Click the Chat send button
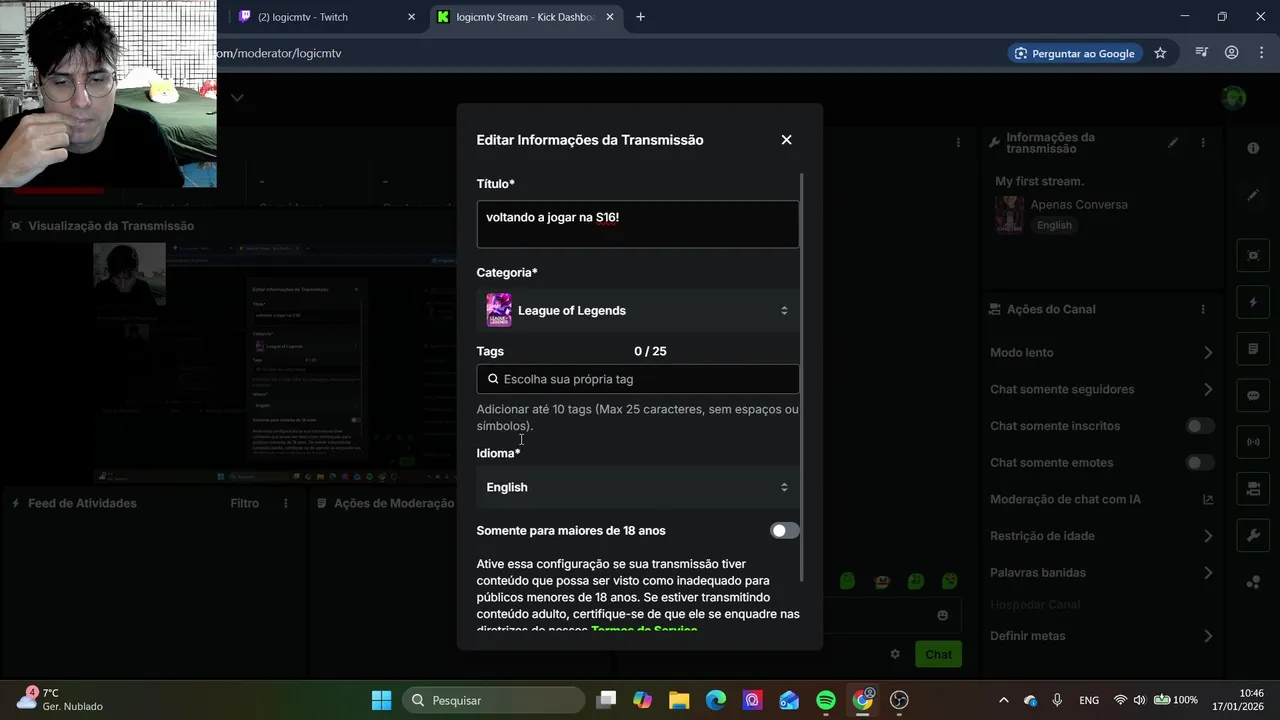Screen dimensions: 1280x720 point(938,654)
